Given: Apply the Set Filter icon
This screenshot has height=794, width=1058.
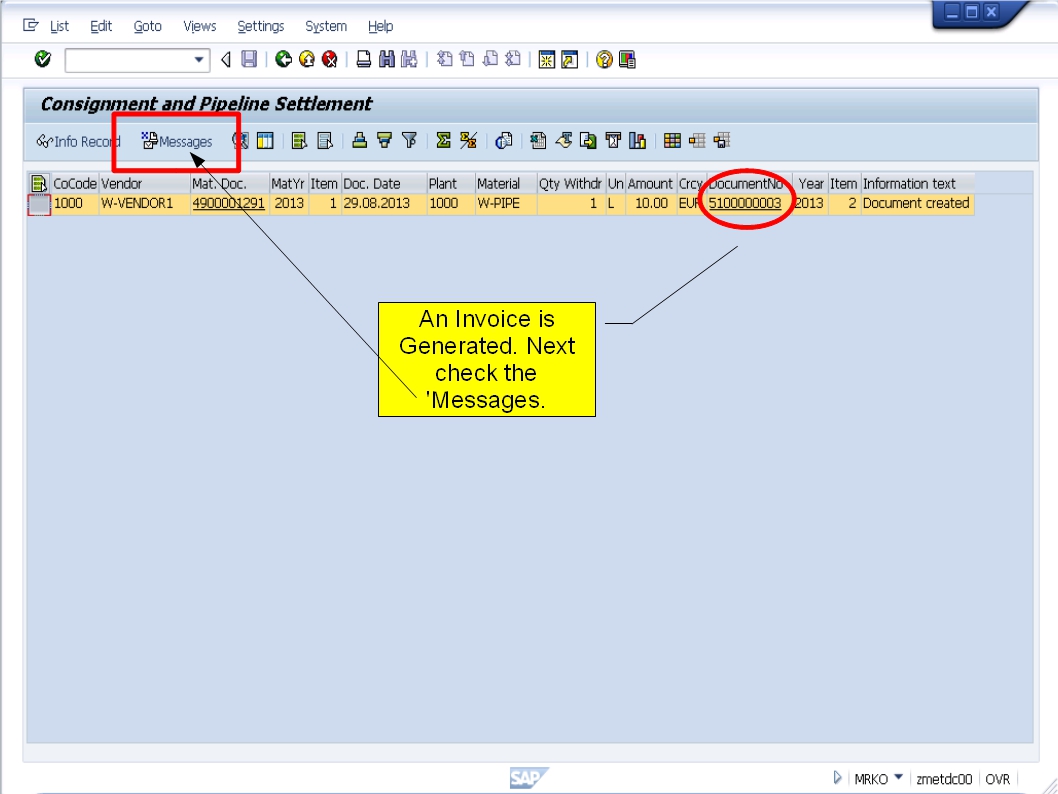Looking at the screenshot, I should [x=410, y=141].
